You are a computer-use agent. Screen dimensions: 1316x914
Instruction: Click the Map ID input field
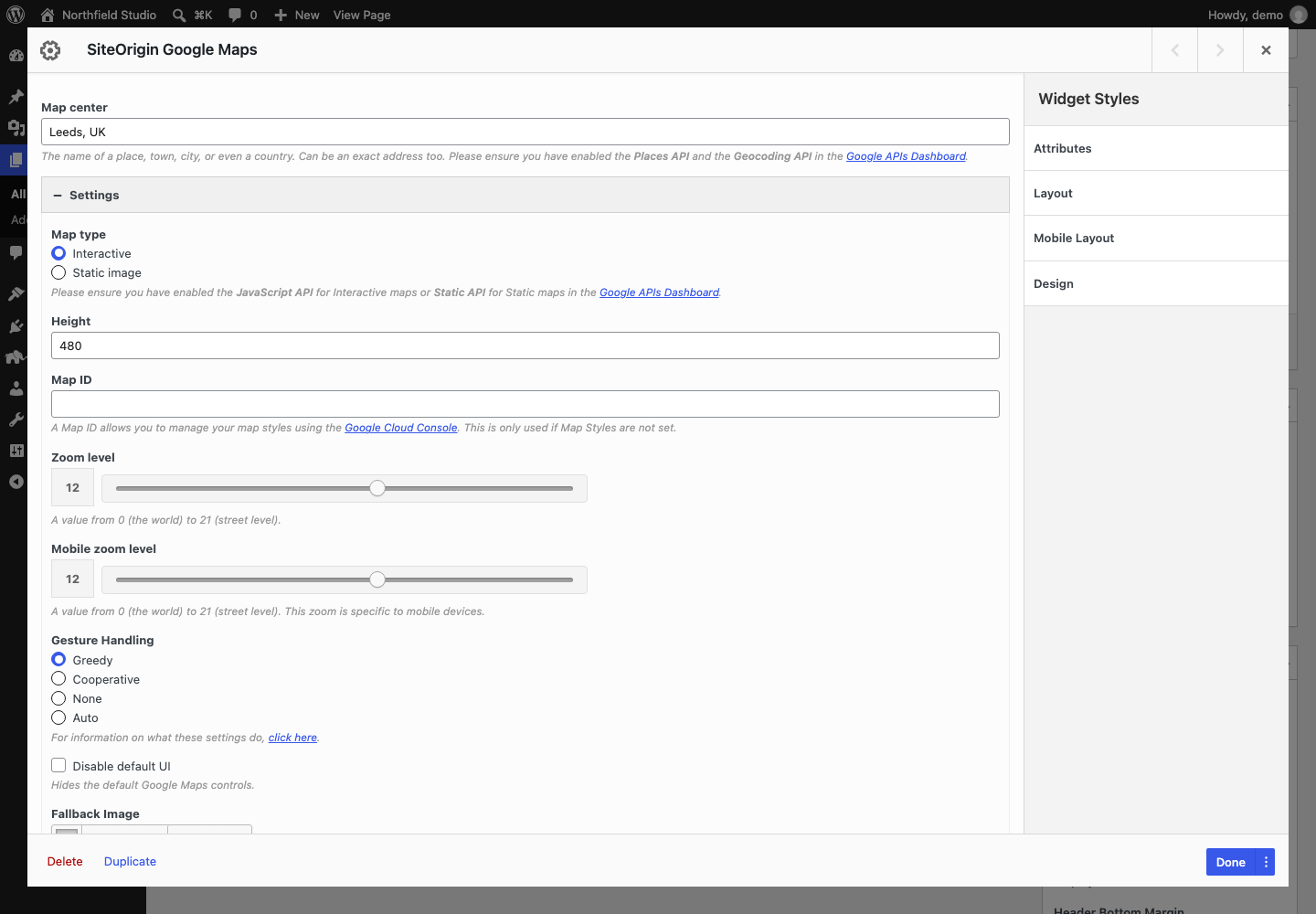tap(525, 404)
